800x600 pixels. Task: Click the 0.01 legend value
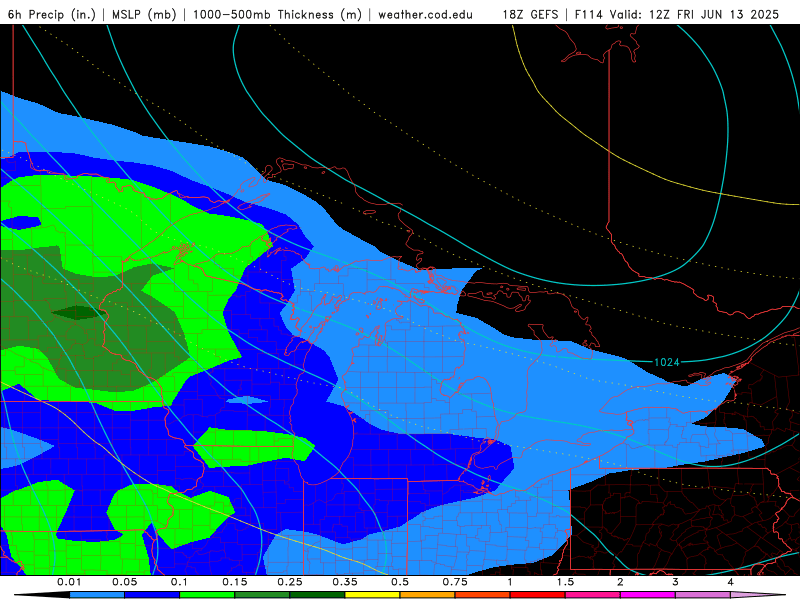pos(69,582)
